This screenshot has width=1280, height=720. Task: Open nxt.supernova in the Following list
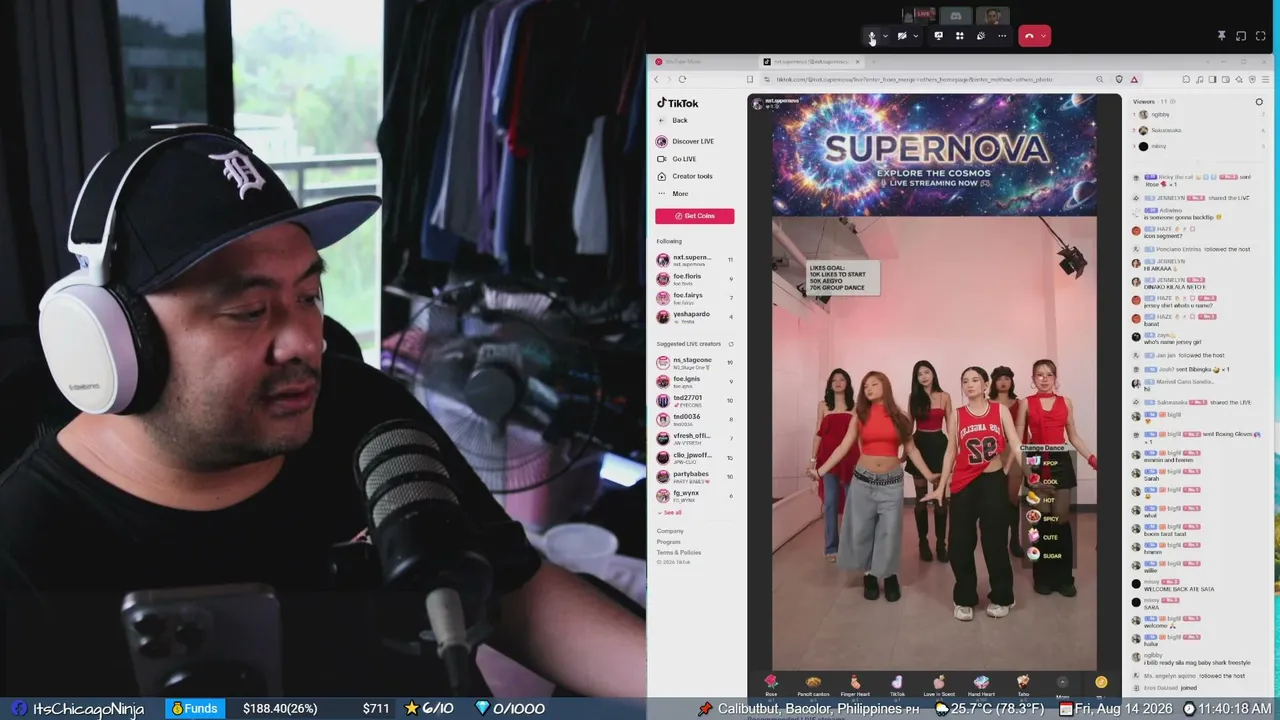(x=695, y=260)
